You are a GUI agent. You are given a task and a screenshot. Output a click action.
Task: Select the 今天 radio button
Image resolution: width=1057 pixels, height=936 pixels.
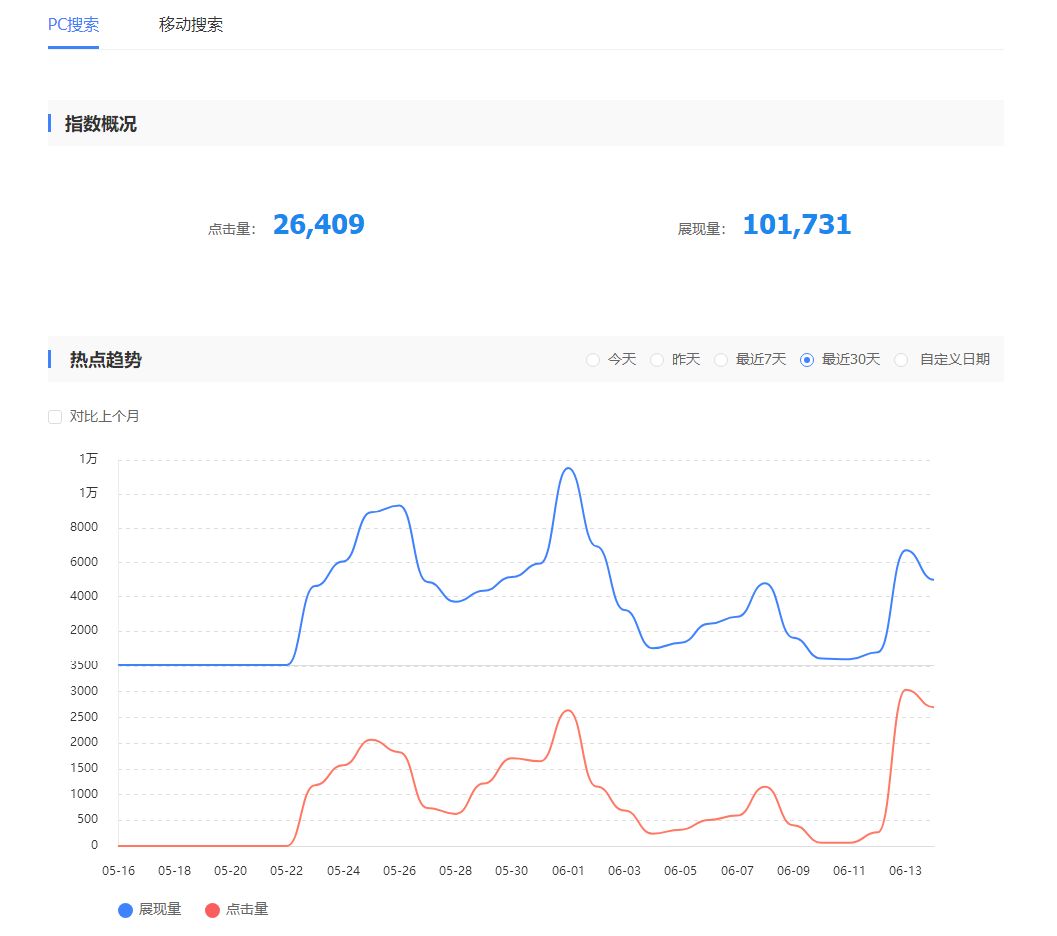click(x=593, y=360)
